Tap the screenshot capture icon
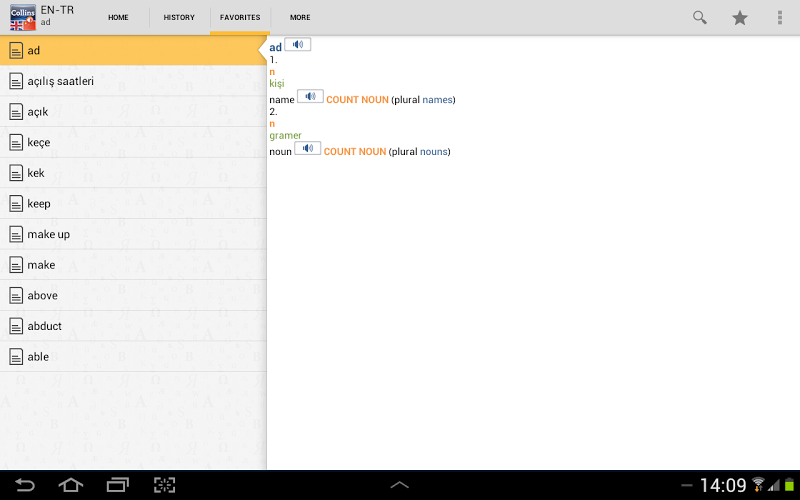The height and width of the screenshot is (500, 800). tap(165, 485)
